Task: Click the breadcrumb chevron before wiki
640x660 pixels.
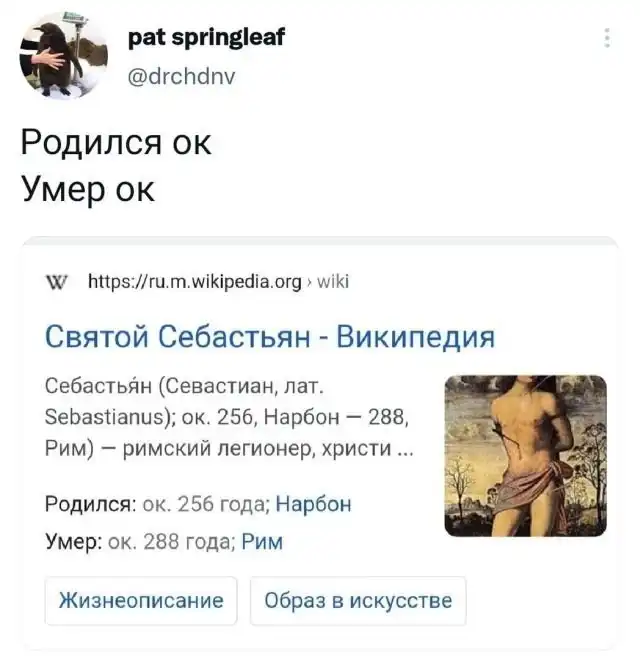Action: 309,283
